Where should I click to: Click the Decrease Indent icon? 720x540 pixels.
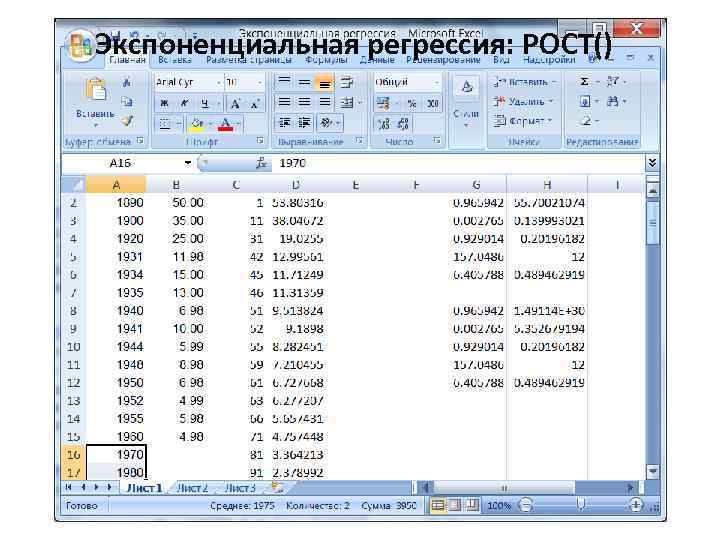click(x=284, y=122)
